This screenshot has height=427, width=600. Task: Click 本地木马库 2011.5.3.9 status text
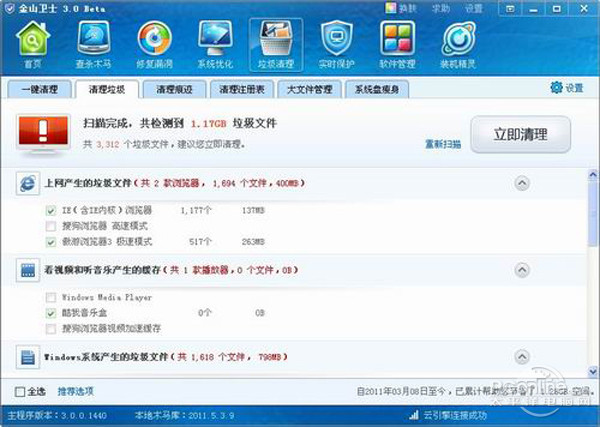coord(185,415)
